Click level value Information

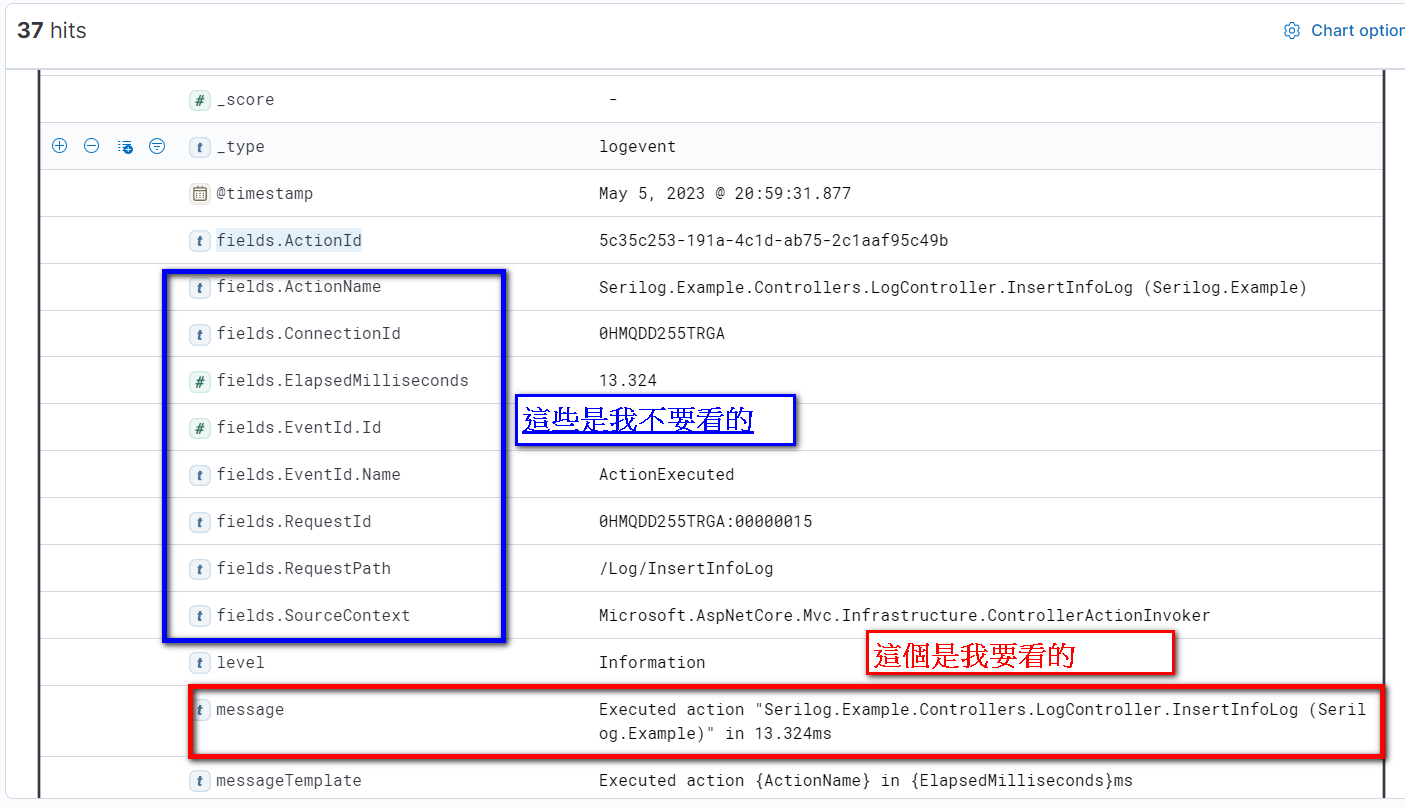click(x=652, y=663)
